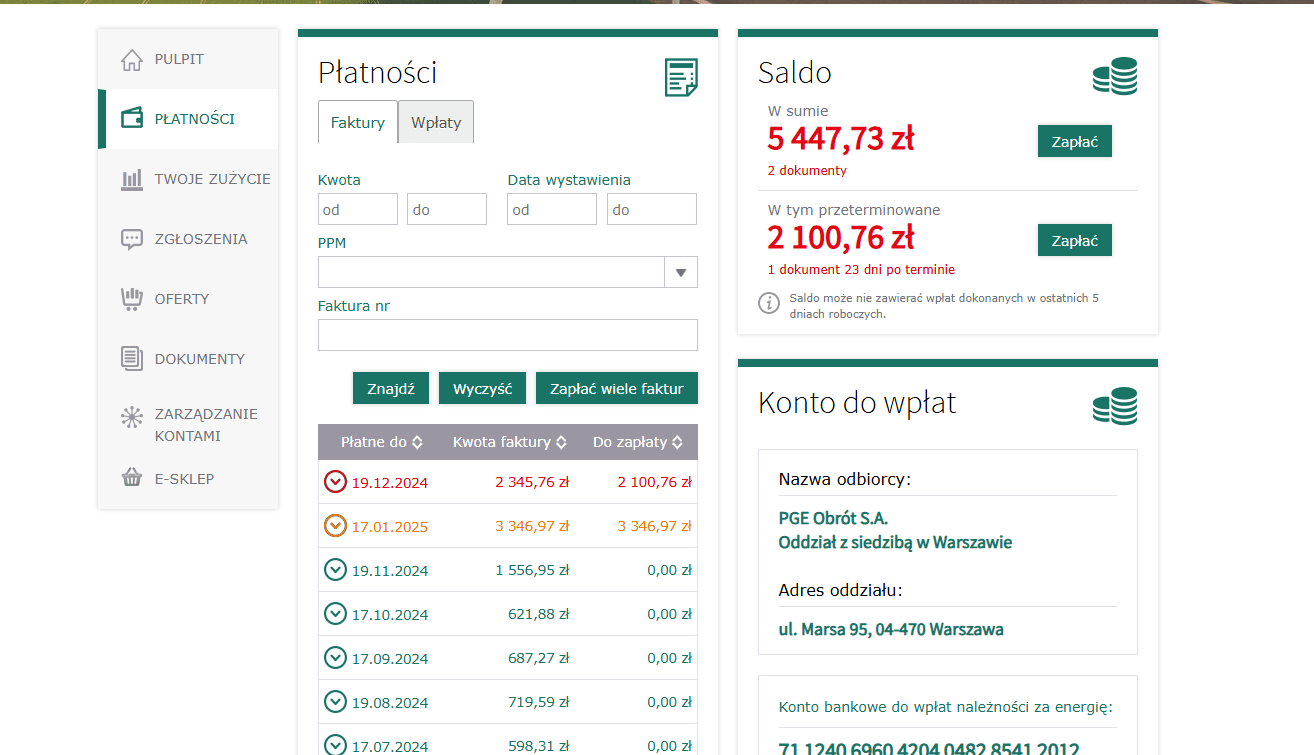Viewport: 1314px width, 755px height.
Task: Click the Wyczyść button
Action: (482, 388)
